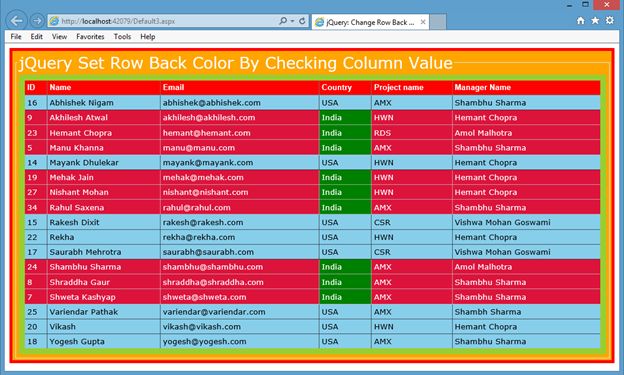
Task: Open the Favorites menu
Action: coord(90,37)
